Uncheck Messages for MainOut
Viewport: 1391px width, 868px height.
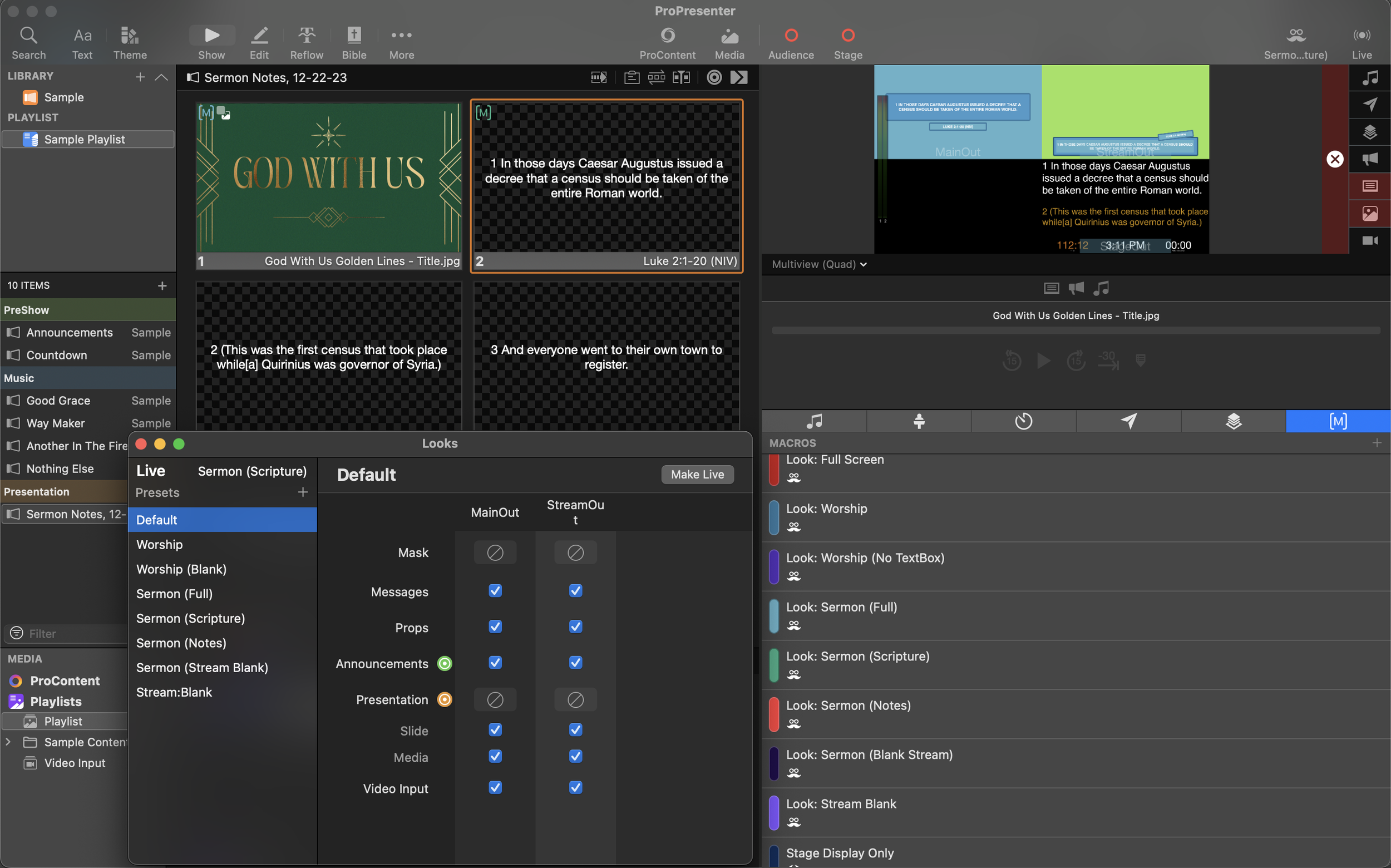[495, 591]
